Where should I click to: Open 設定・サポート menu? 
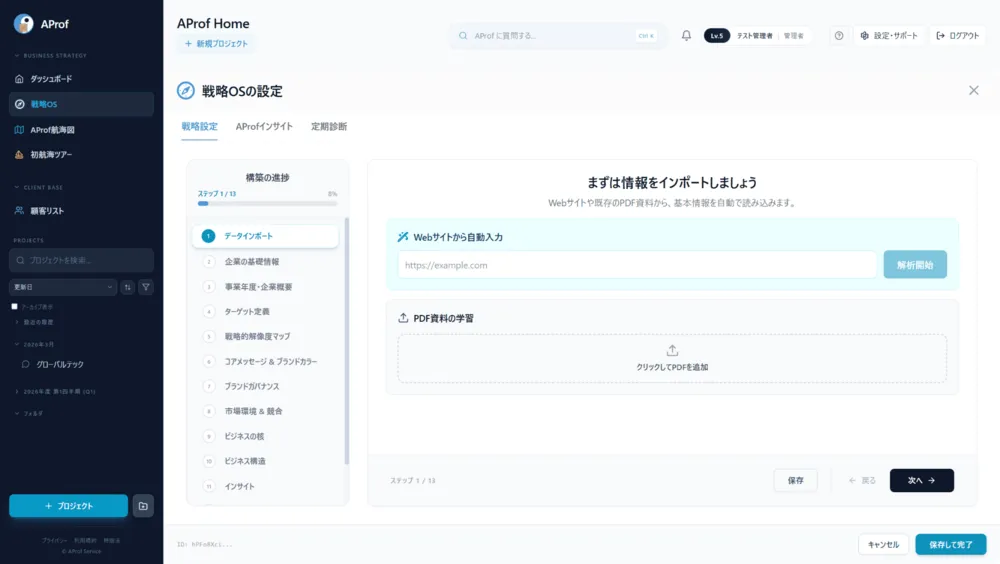889,36
